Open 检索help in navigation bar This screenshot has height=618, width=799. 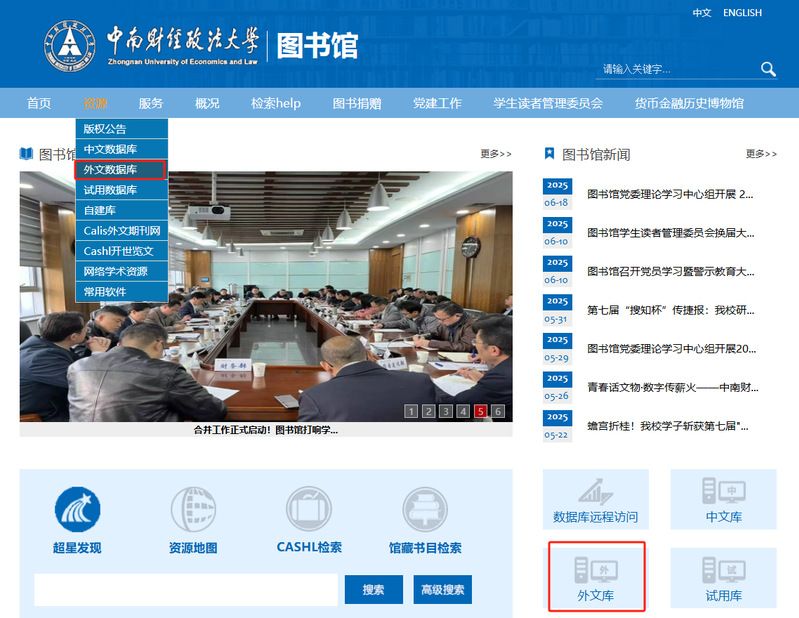coord(275,103)
